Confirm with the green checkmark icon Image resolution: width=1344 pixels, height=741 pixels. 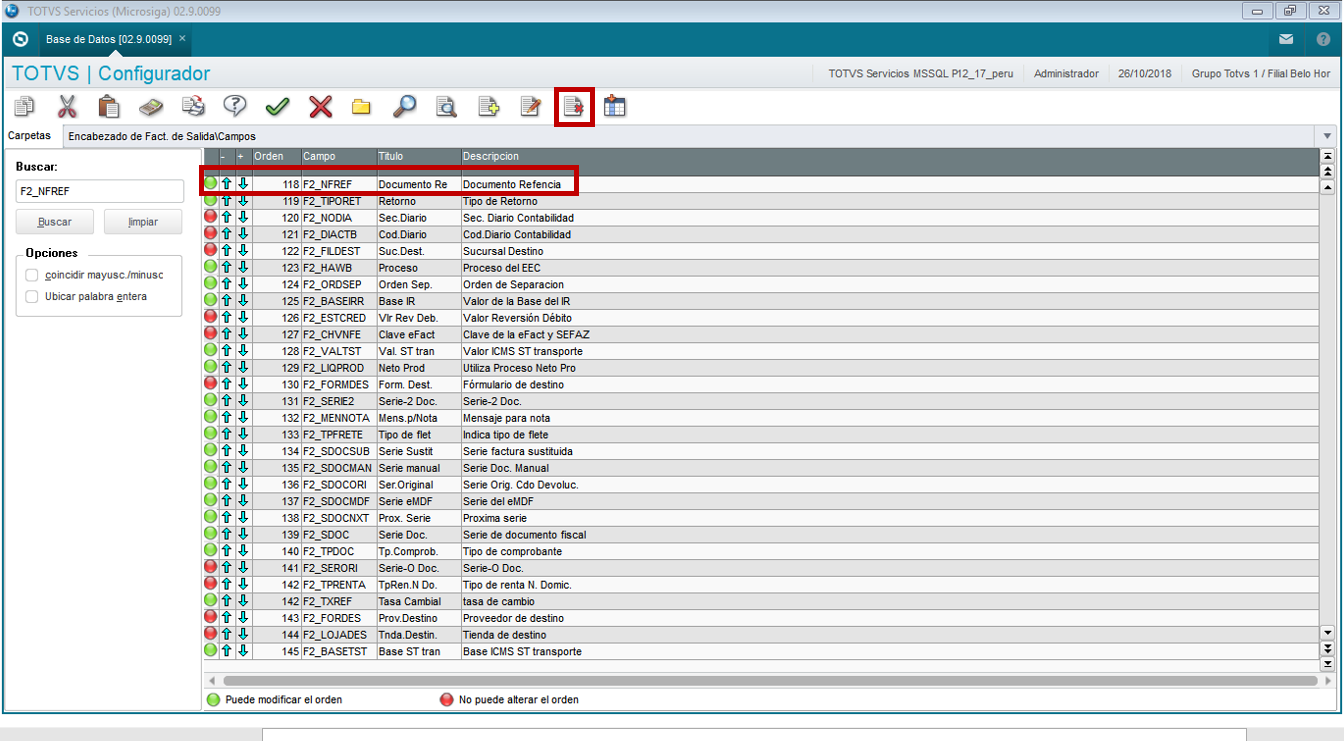point(277,106)
